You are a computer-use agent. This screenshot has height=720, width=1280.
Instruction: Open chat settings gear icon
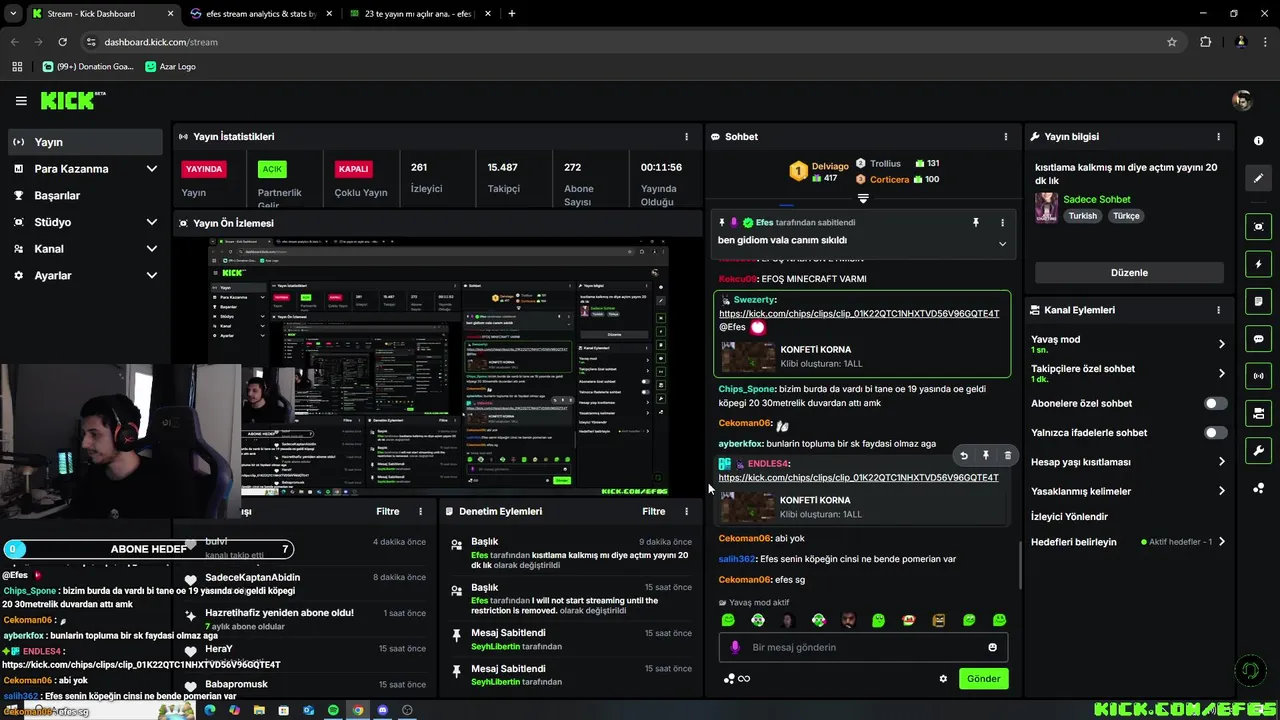point(943,678)
